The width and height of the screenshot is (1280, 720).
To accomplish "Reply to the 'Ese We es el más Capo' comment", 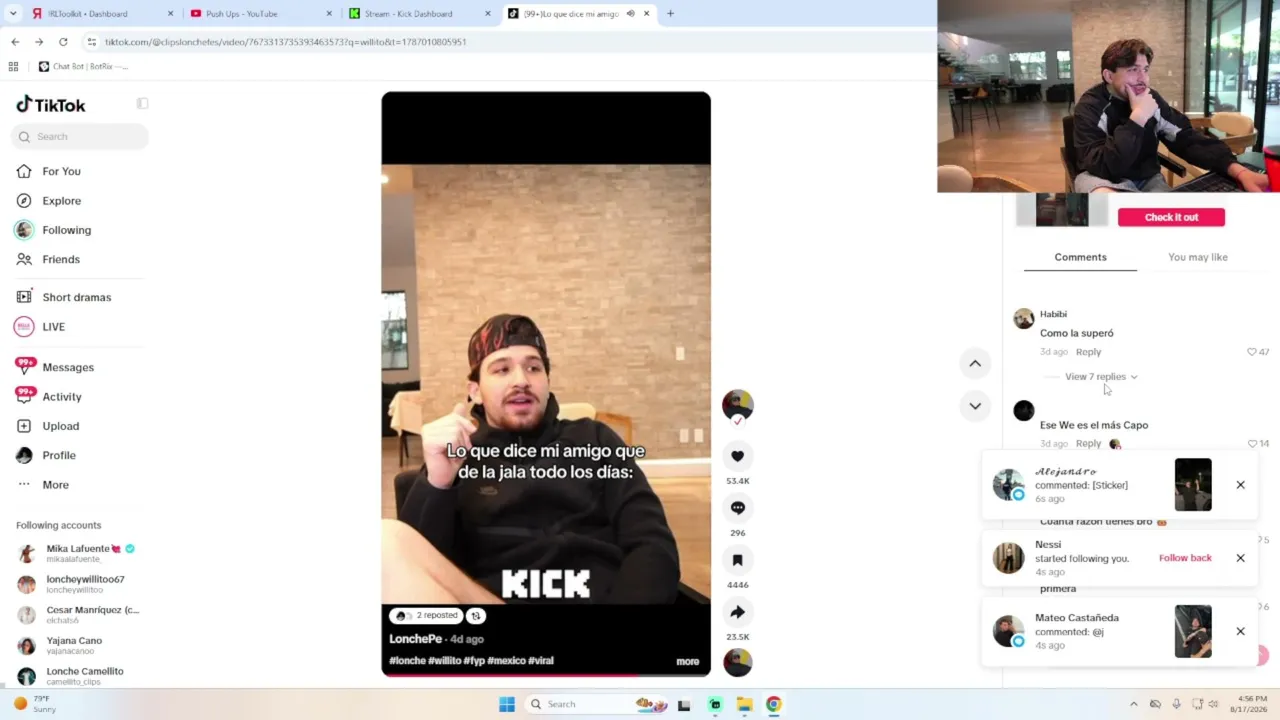I will (x=1088, y=444).
